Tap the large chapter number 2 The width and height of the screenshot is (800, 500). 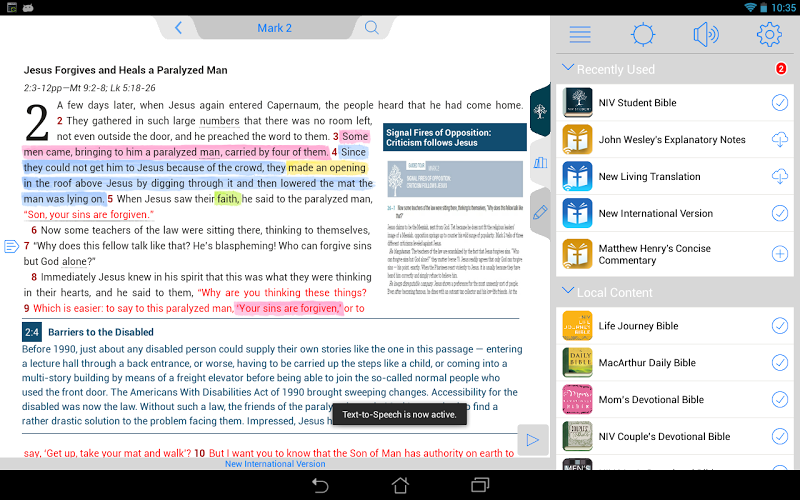tap(37, 122)
